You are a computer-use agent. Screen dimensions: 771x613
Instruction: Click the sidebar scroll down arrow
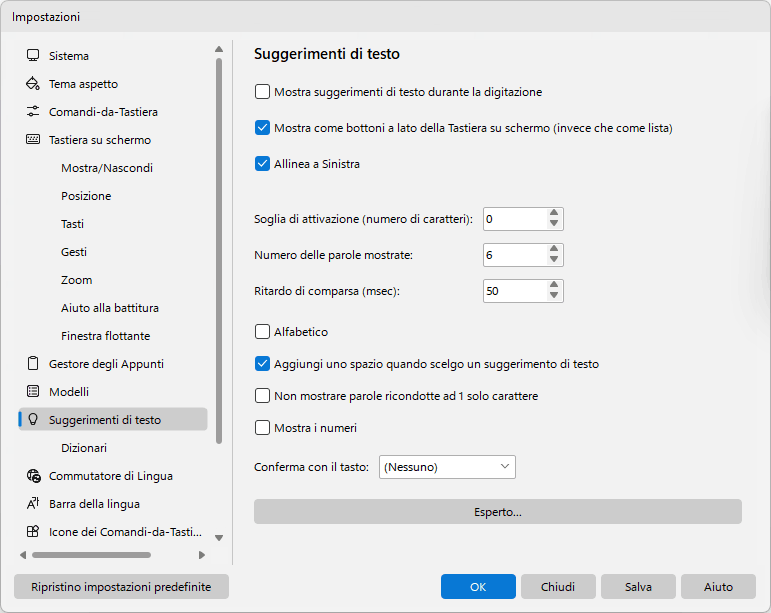pyautogui.click(x=219, y=538)
